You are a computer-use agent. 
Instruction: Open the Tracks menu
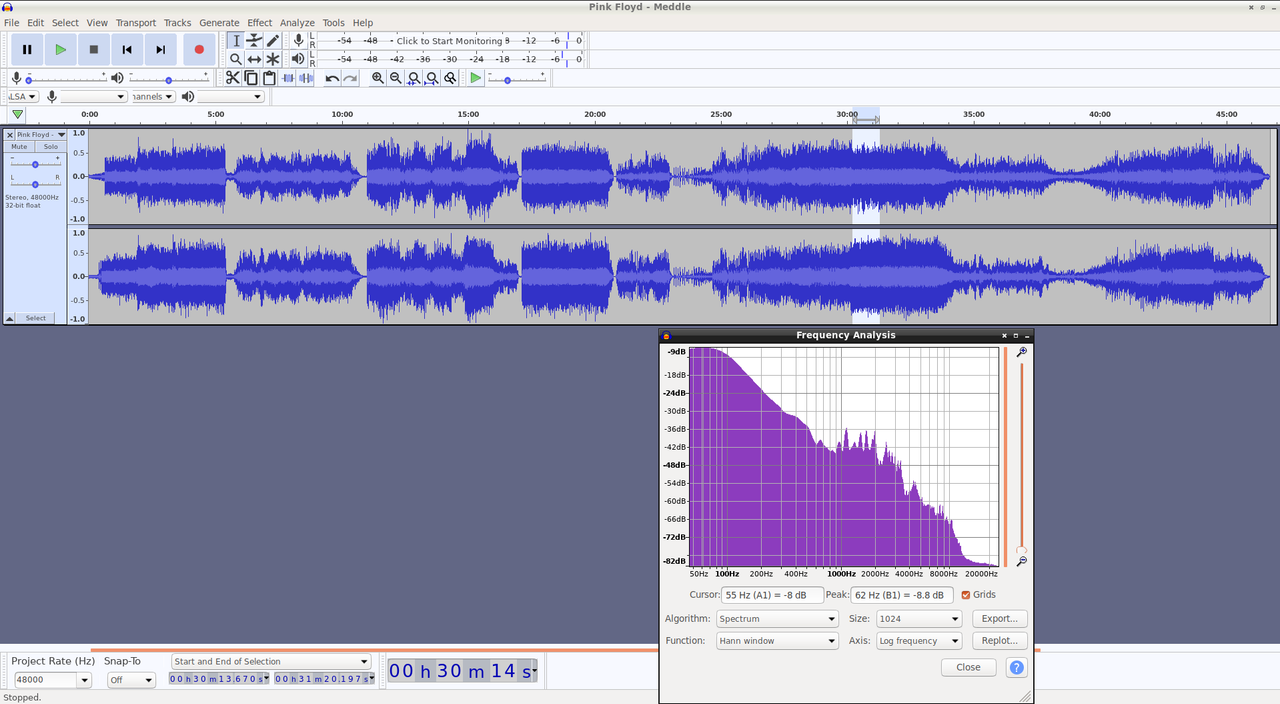click(x=177, y=22)
